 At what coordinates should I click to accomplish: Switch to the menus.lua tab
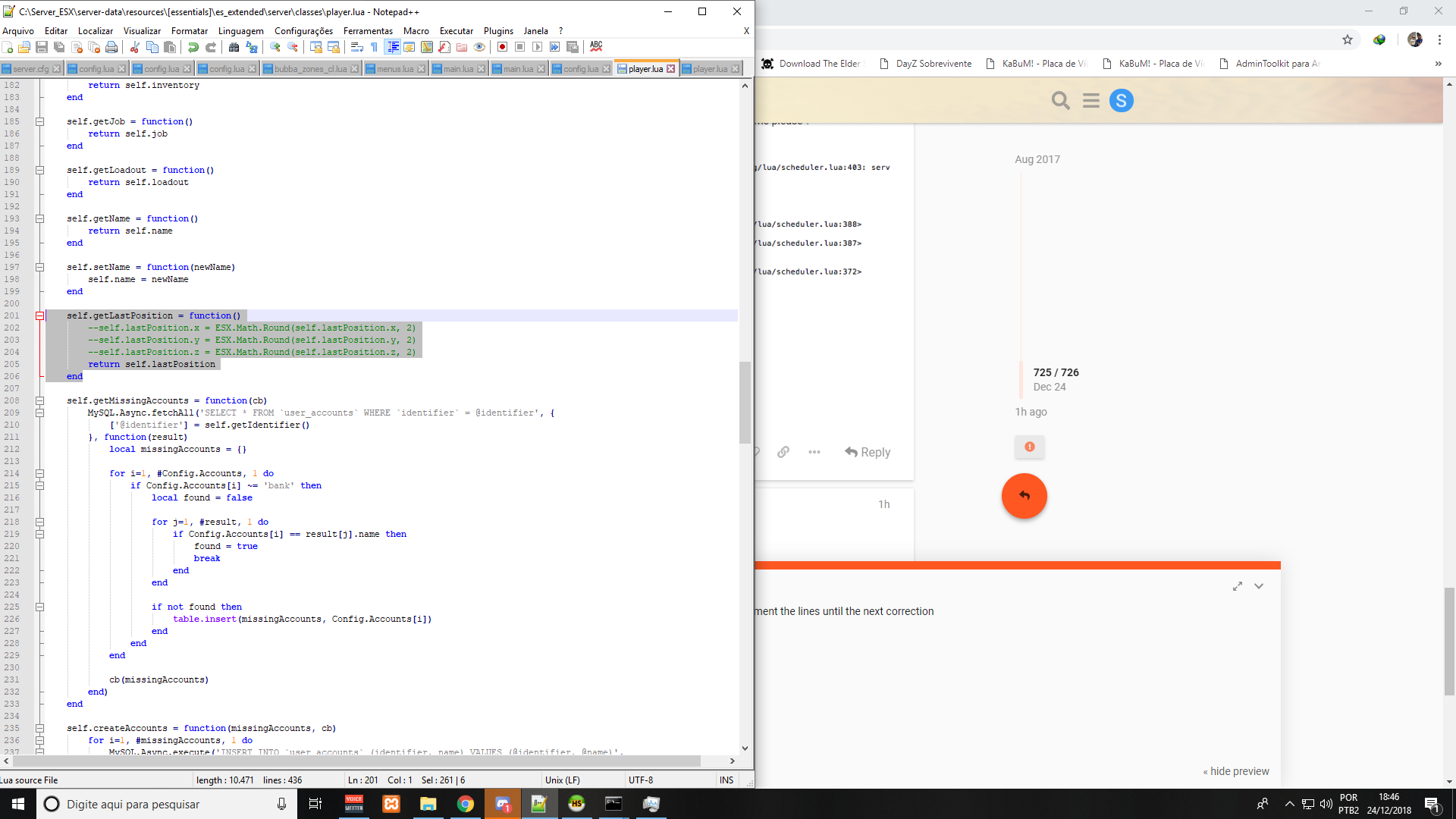point(395,69)
